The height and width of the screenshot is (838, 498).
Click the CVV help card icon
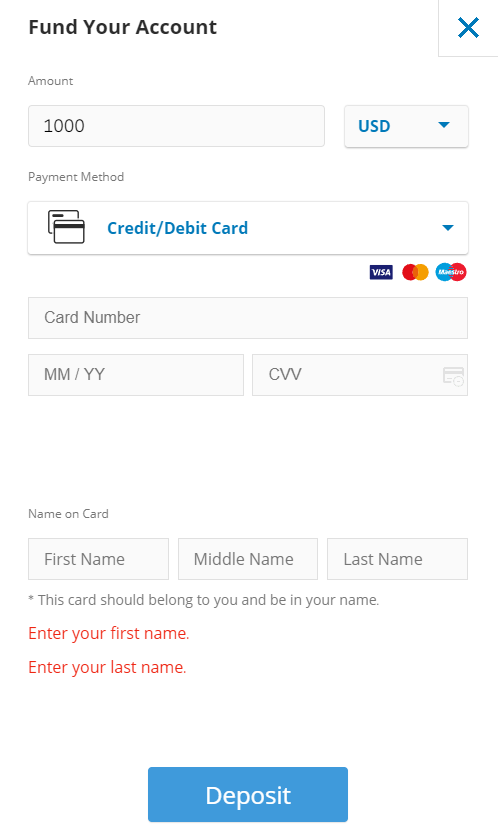click(x=453, y=376)
